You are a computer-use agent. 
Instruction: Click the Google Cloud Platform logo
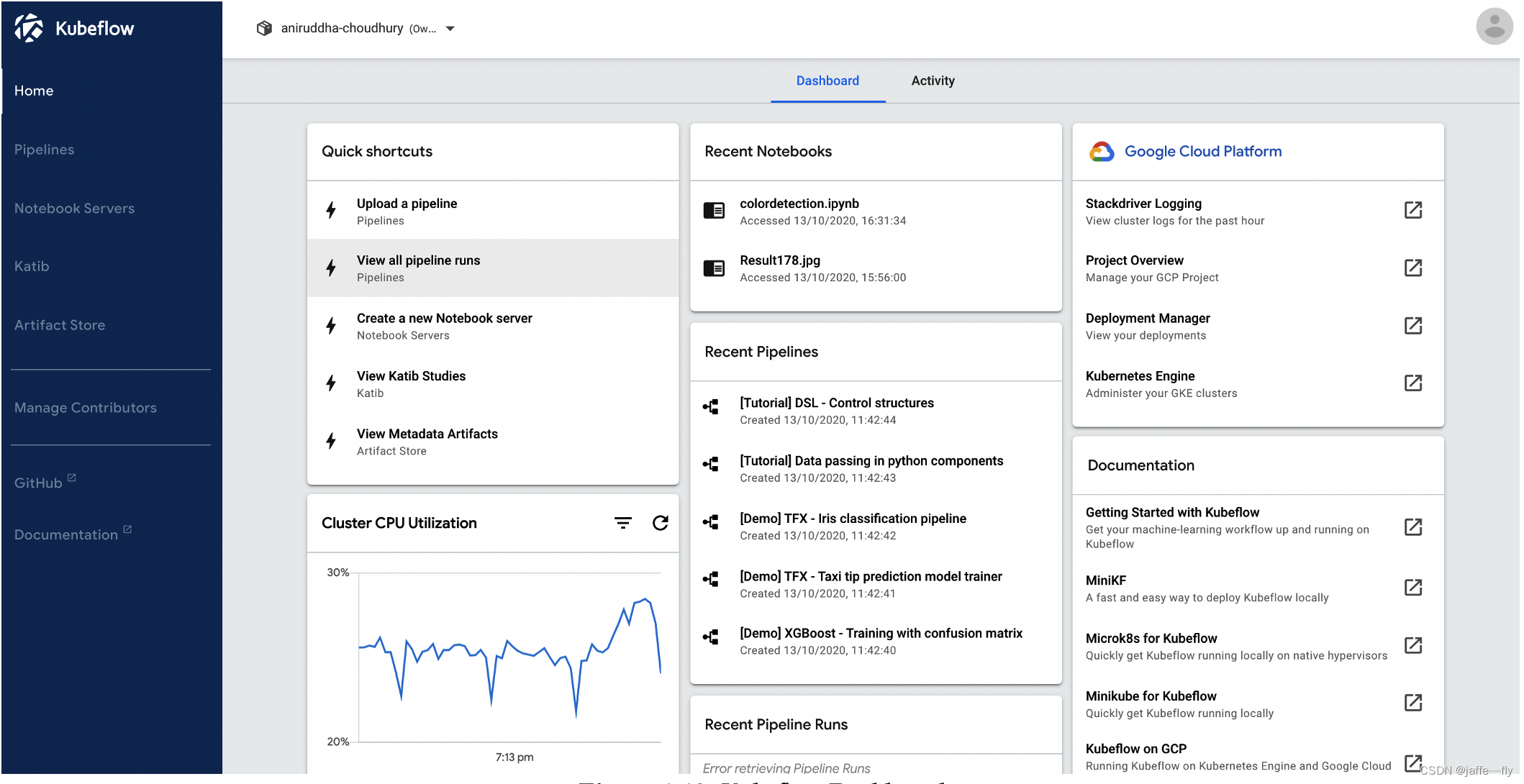[x=1102, y=151]
